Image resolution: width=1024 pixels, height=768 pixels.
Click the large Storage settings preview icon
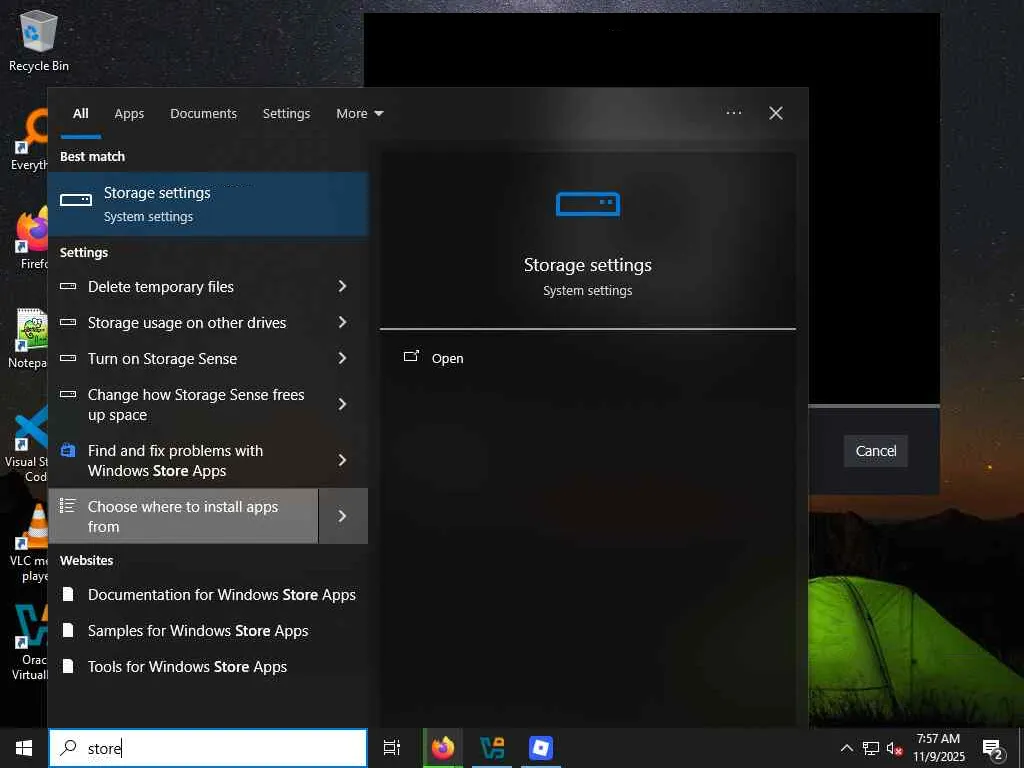click(x=587, y=204)
